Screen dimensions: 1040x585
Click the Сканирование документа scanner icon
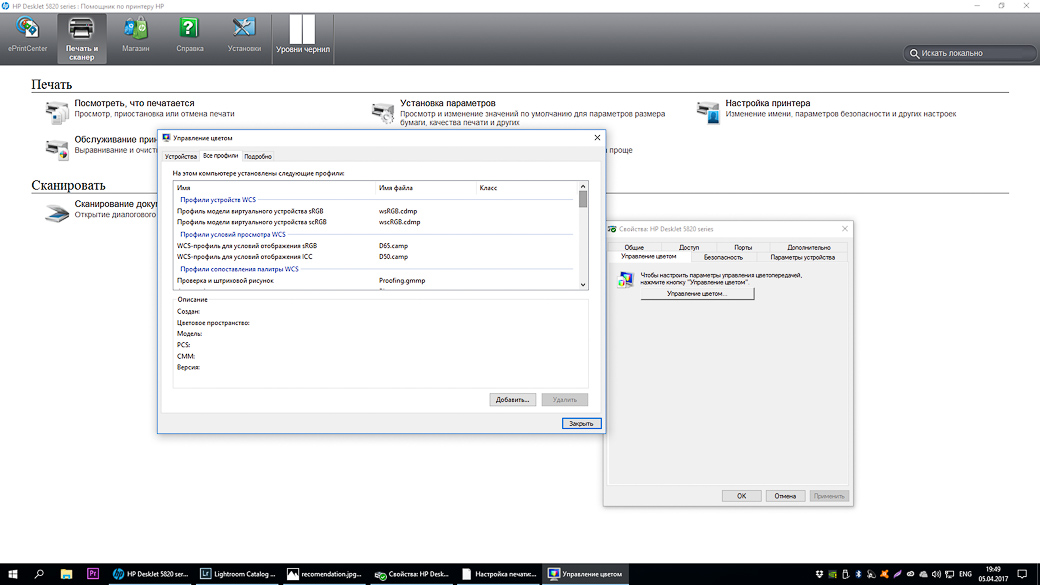tap(57, 212)
